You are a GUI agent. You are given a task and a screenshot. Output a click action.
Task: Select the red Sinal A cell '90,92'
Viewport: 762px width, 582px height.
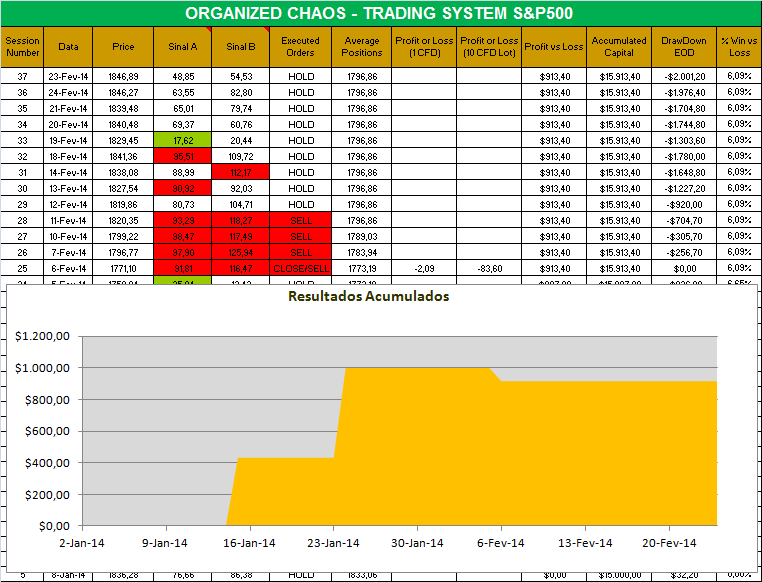pos(183,188)
